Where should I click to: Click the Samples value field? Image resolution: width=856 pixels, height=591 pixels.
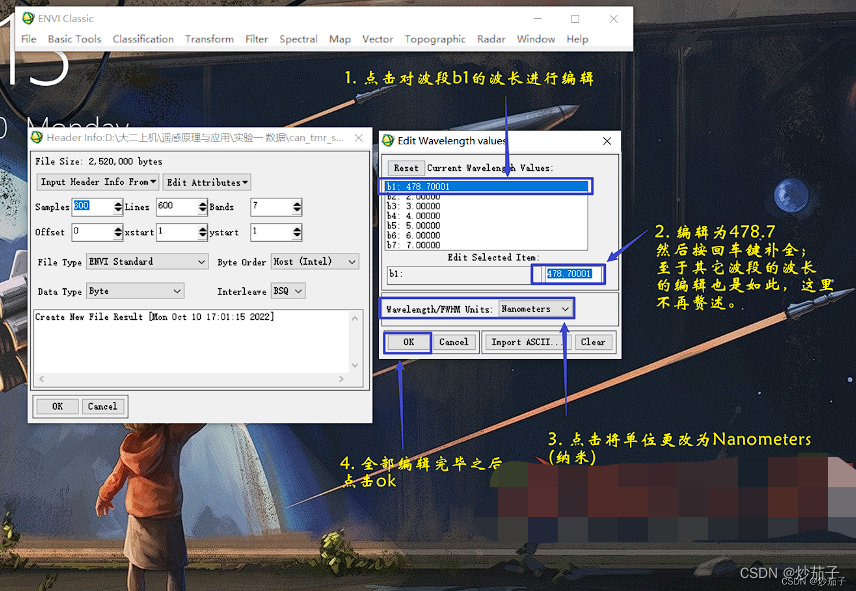coord(93,207)
